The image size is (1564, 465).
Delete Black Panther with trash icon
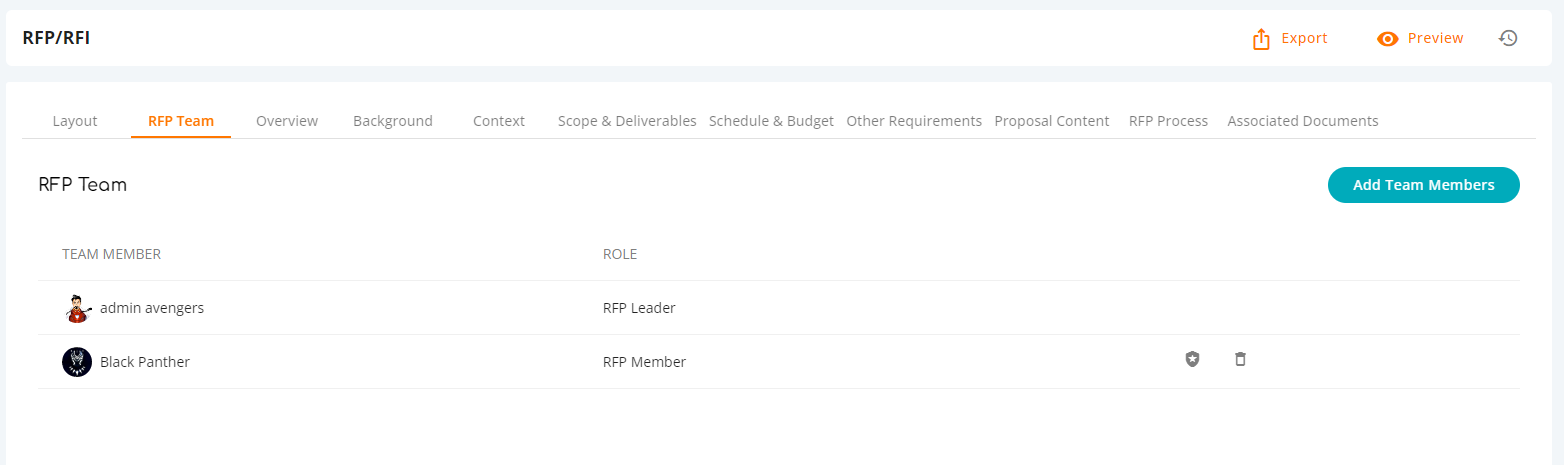[1240, 359]
